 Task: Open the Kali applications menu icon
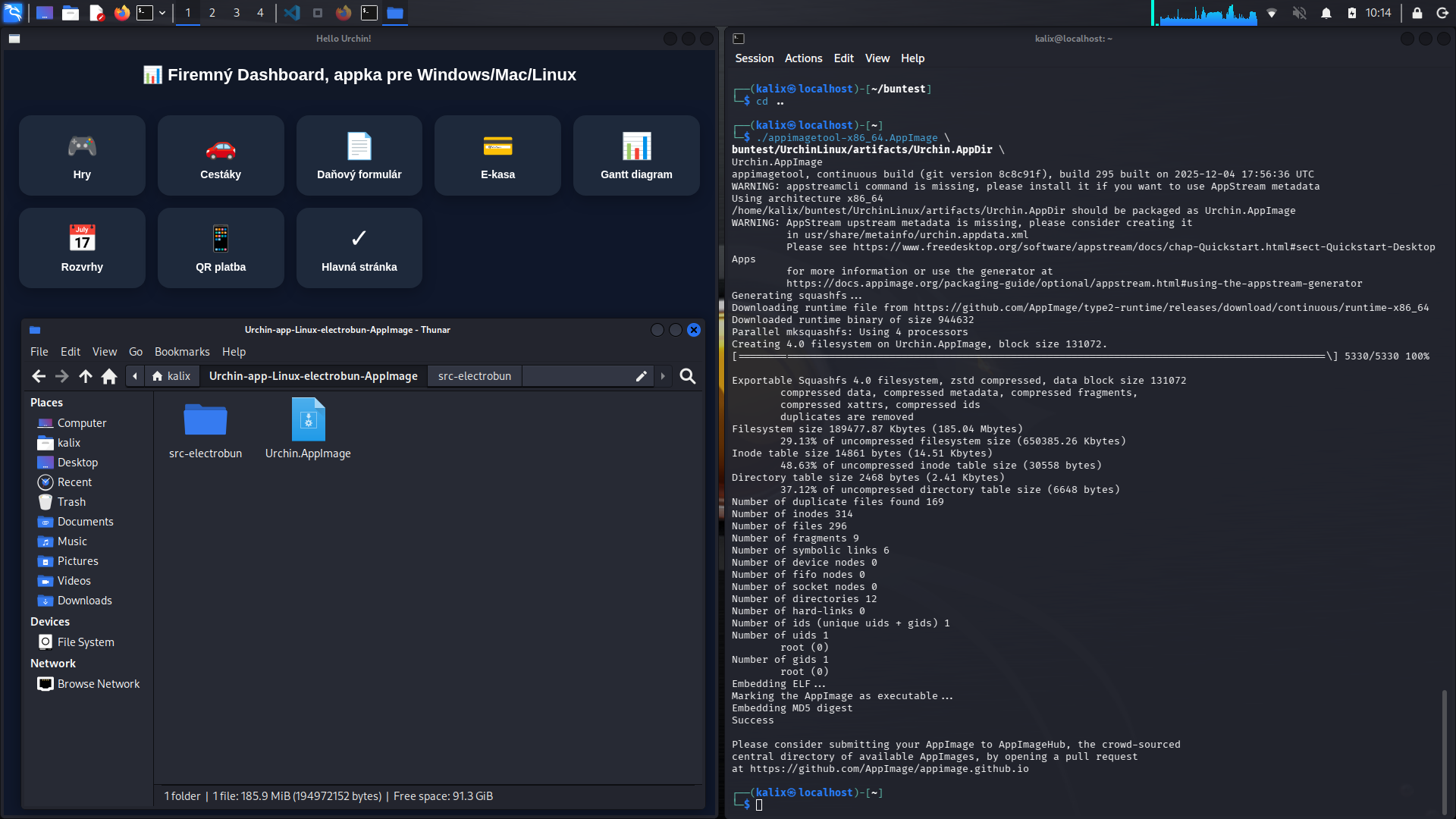pyautogui.click(x=14, y=12)
